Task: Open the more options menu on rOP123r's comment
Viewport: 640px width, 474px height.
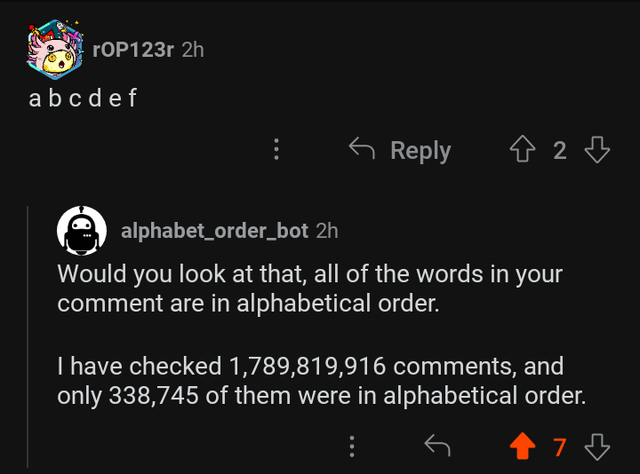Action: (x=277, y=150)
